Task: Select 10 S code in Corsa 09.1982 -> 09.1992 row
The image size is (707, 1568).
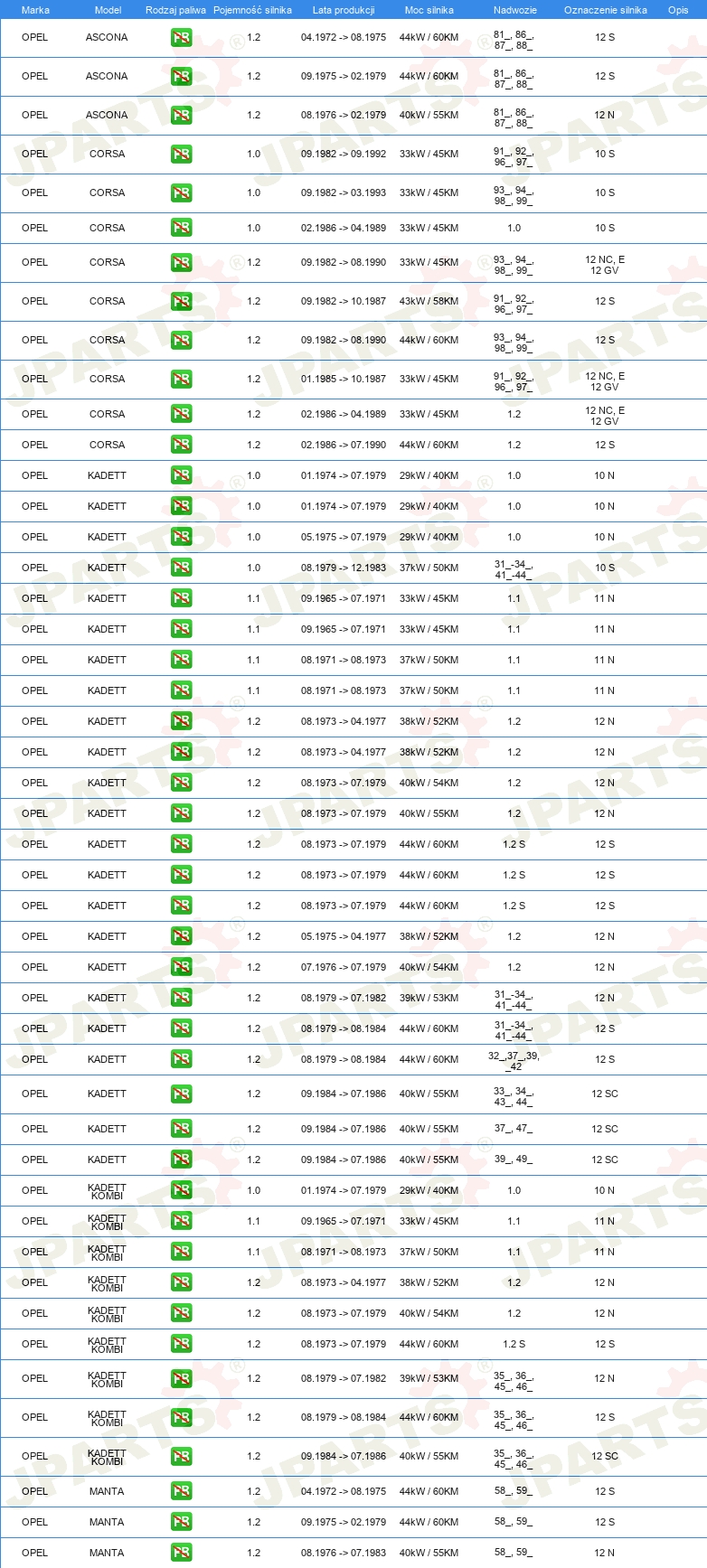Action: (x=605, y=155)
